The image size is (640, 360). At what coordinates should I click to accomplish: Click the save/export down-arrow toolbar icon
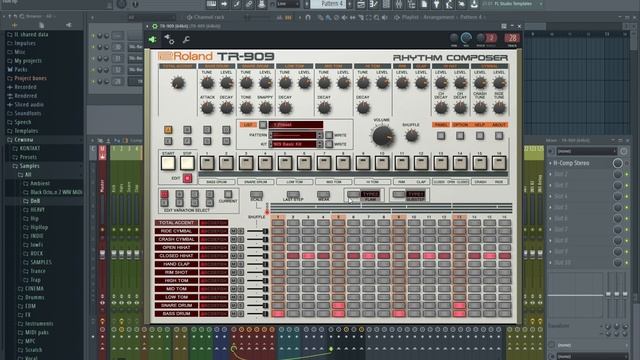tap(474, 4)
